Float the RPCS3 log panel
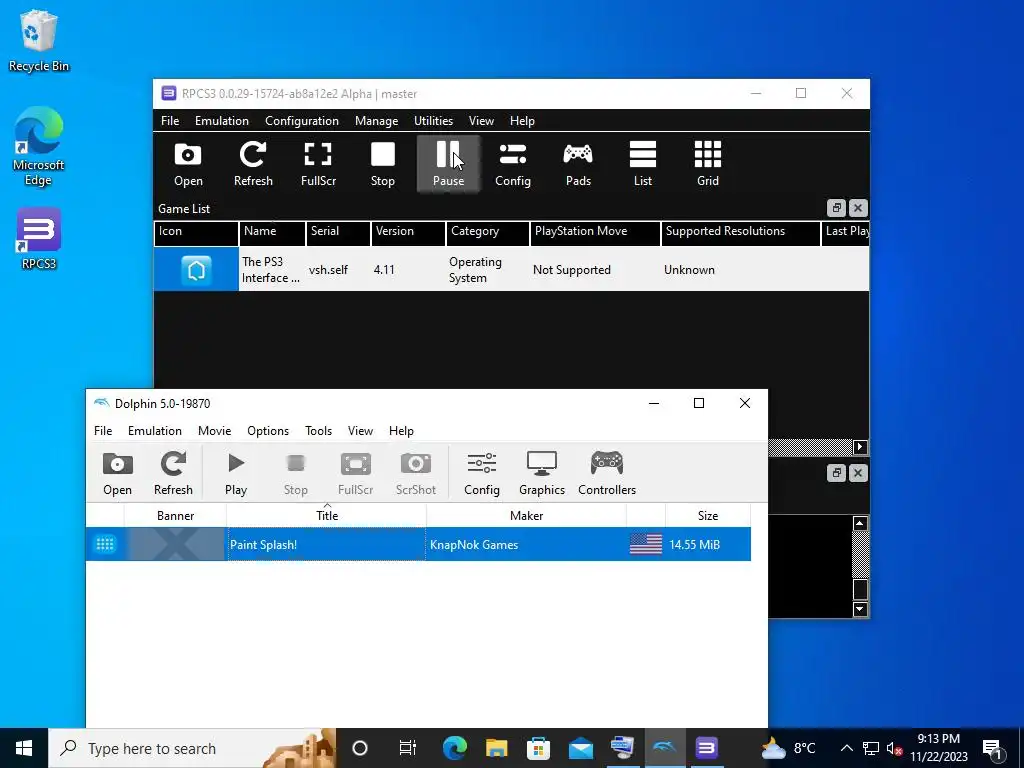 click(x=837, y=473)
